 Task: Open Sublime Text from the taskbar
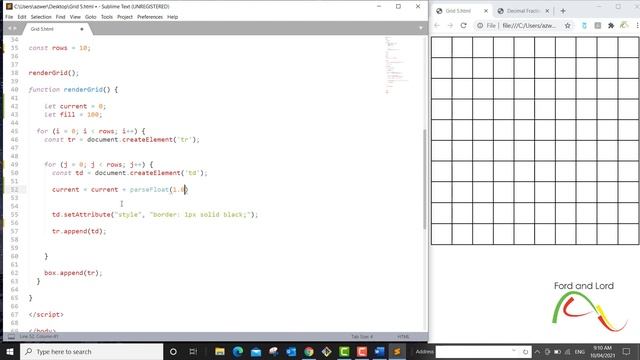pyautogui.click(x=397, y=351)
